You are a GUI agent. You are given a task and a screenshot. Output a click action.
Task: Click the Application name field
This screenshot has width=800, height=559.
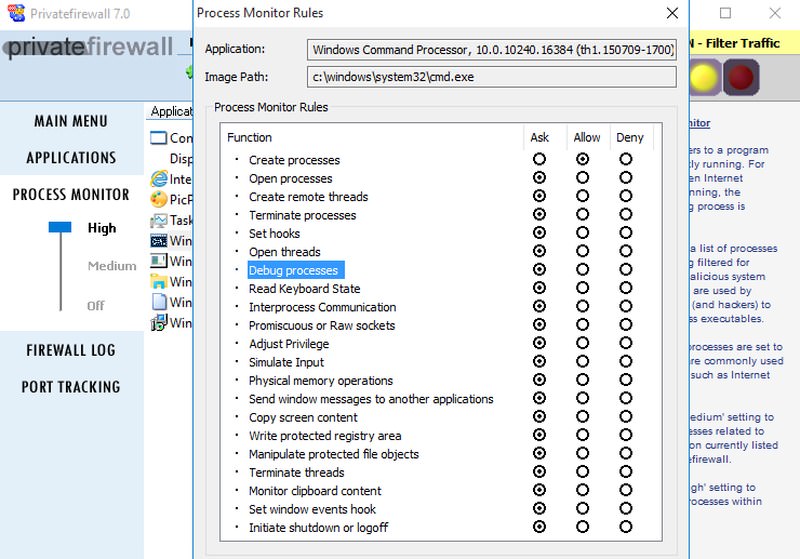[x=492, y=49]
